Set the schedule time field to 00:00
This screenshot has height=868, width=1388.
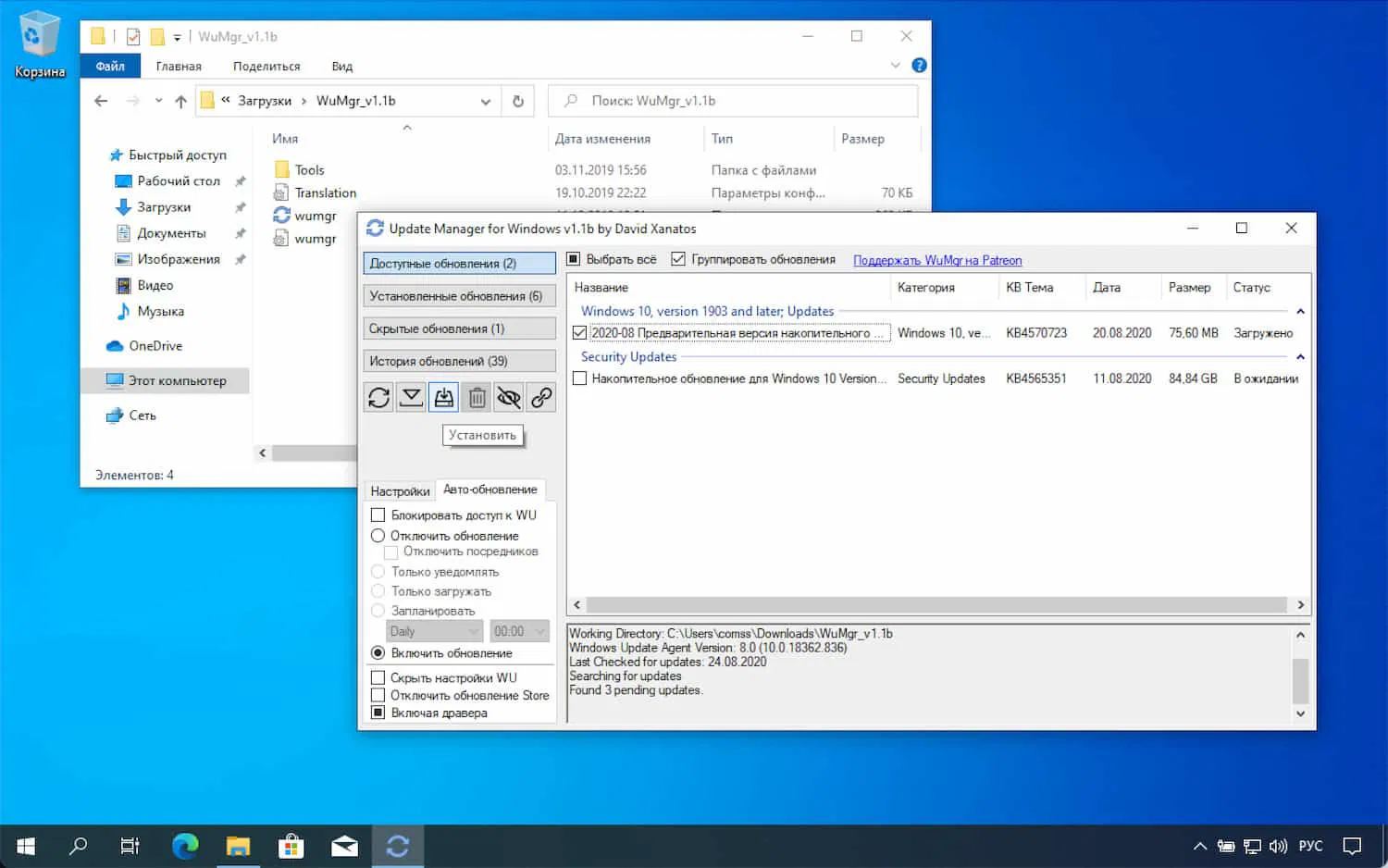518,630
